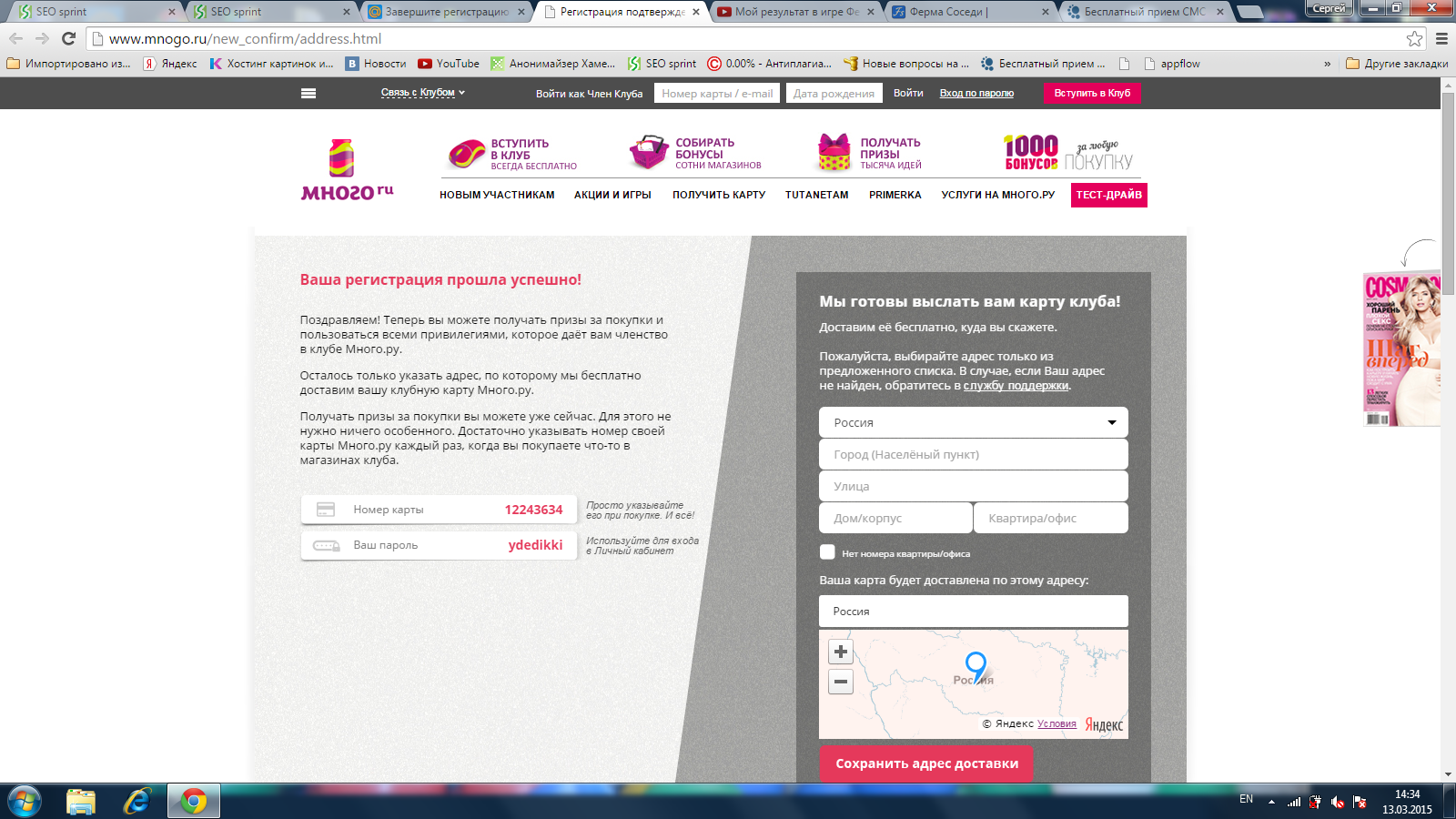The image size is (1456, 819).
Task: Click the Войти button
Action: [908, 93]
